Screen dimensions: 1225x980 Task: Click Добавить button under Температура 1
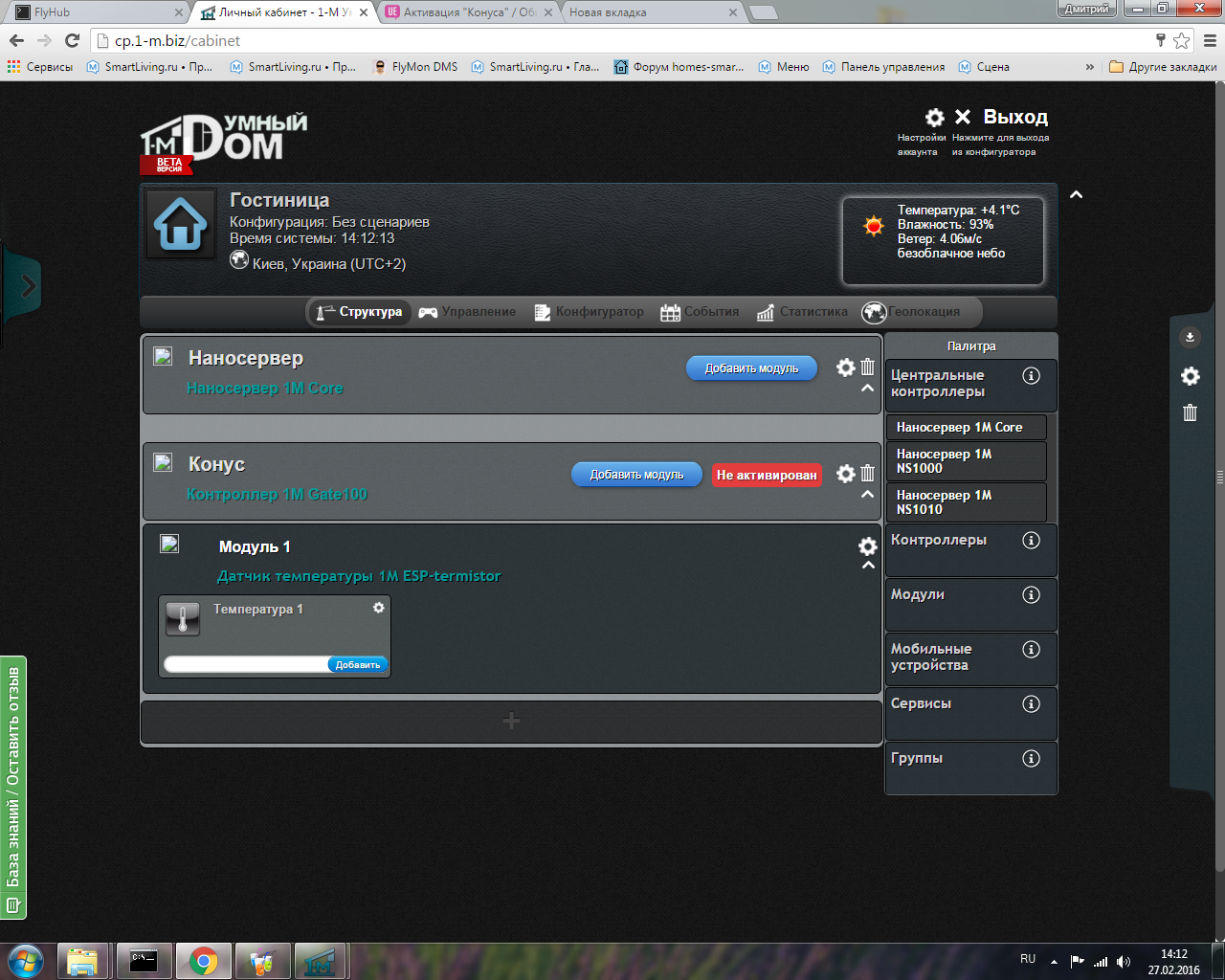coord(358,664)
